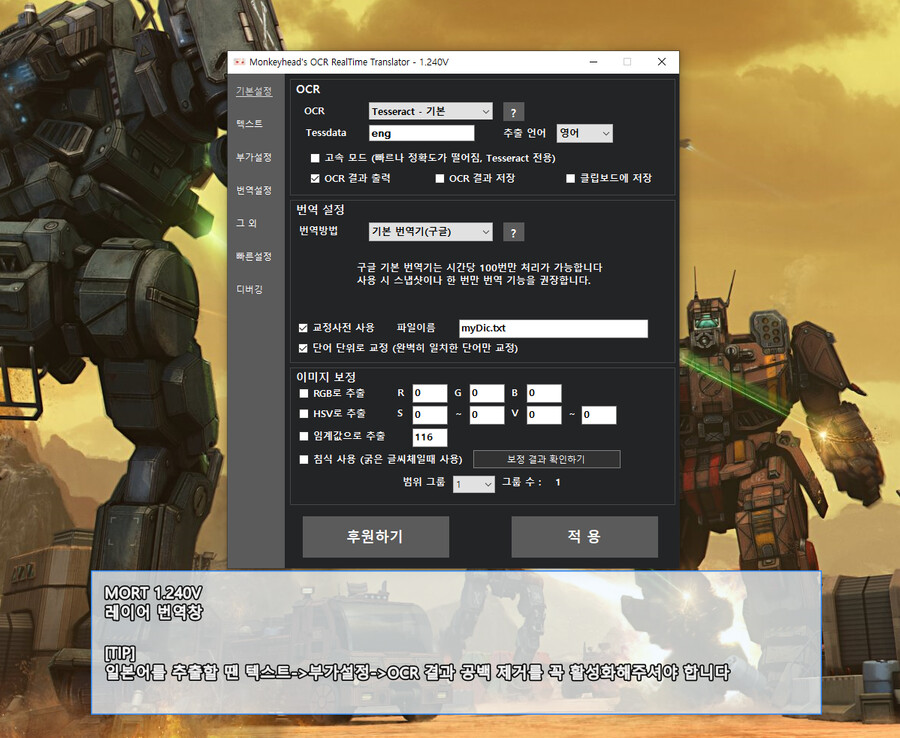Image resolution: width=900 pixels, height=738 pixels.
Task: Click the [TIP] text in translation layer
Action: tap(120, 653)
